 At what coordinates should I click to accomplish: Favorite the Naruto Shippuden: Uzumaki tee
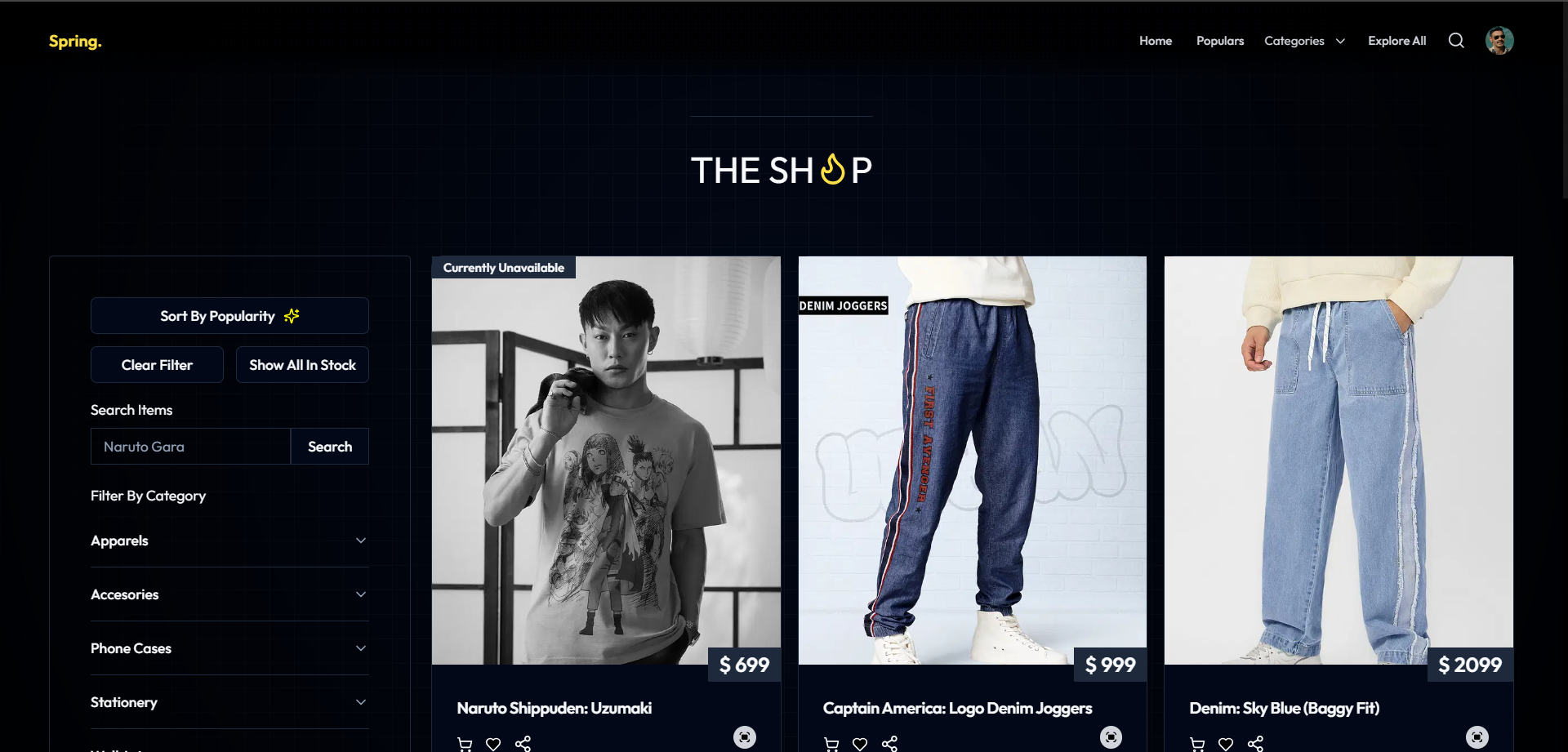pos(493,744)
